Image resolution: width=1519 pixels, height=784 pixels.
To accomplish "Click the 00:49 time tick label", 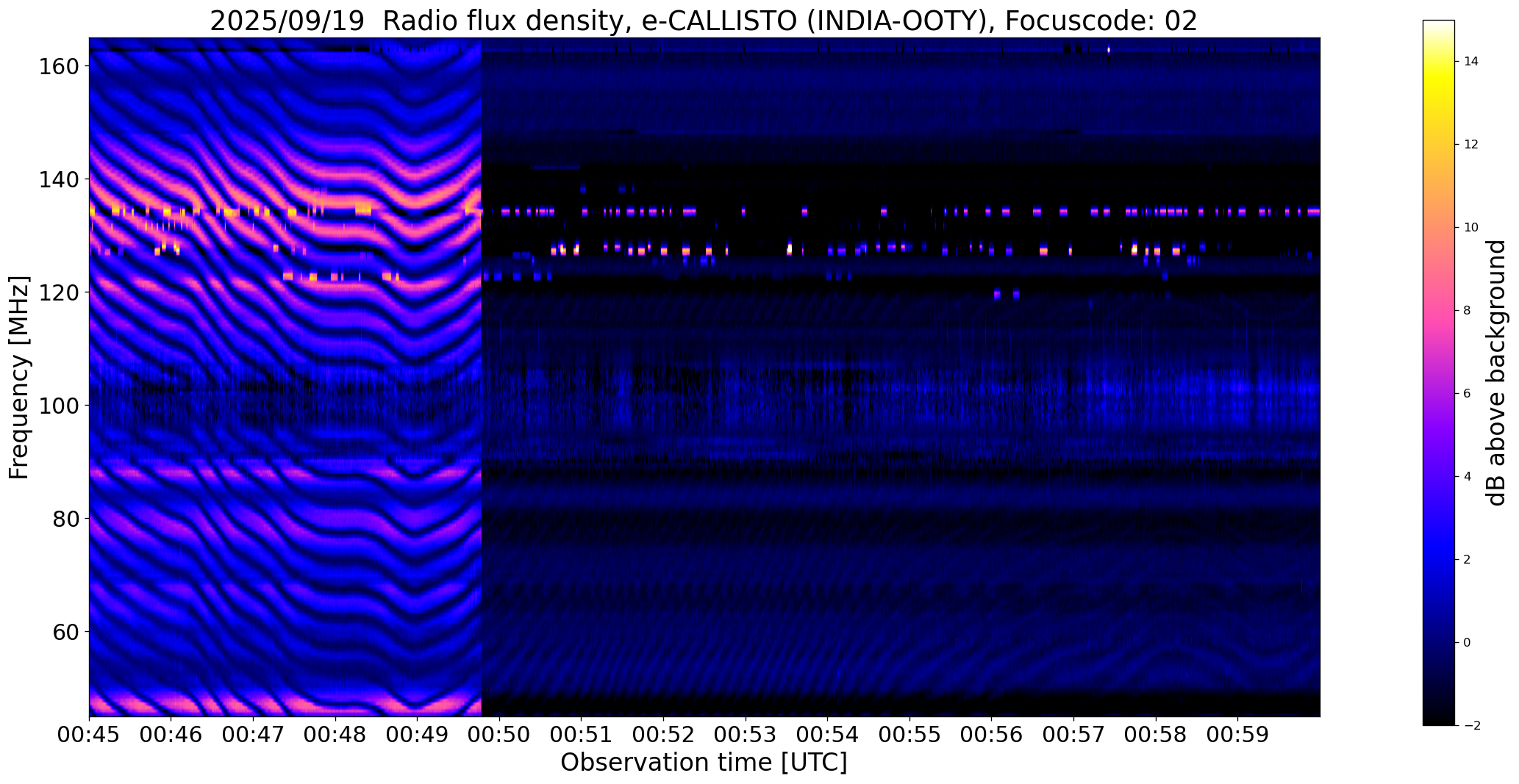I will [418, 735].
